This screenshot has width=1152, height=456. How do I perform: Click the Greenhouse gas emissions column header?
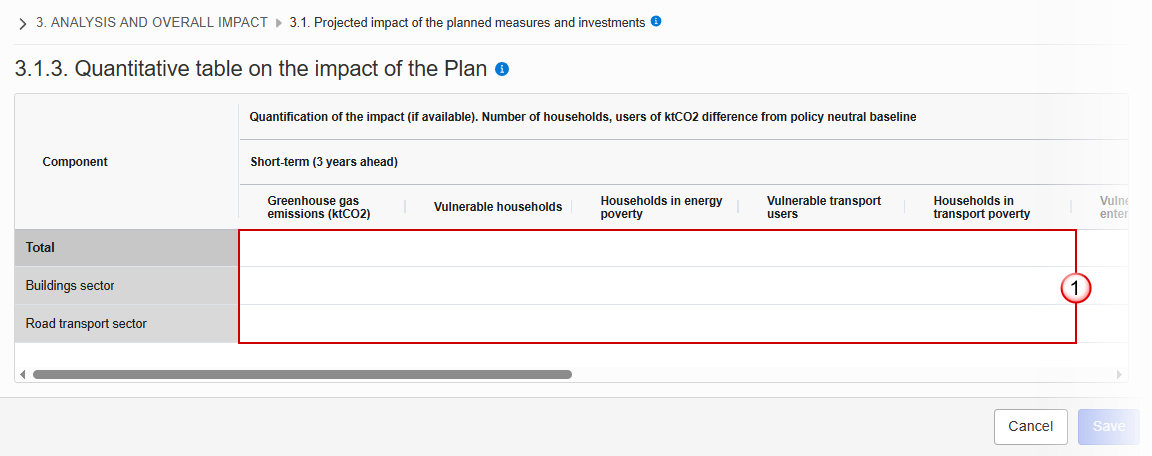point(319,207)
